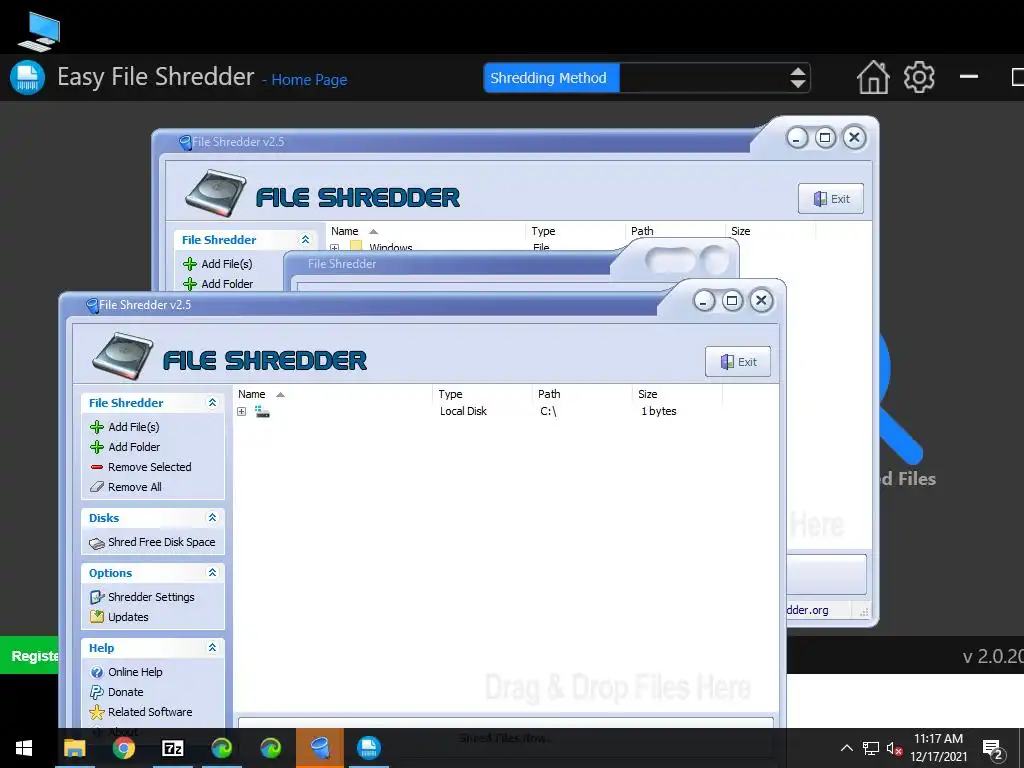This screenshot has height=768, width=1024.
Task: Click the 'C:\' path cell
Action: (x=549, y=411)
